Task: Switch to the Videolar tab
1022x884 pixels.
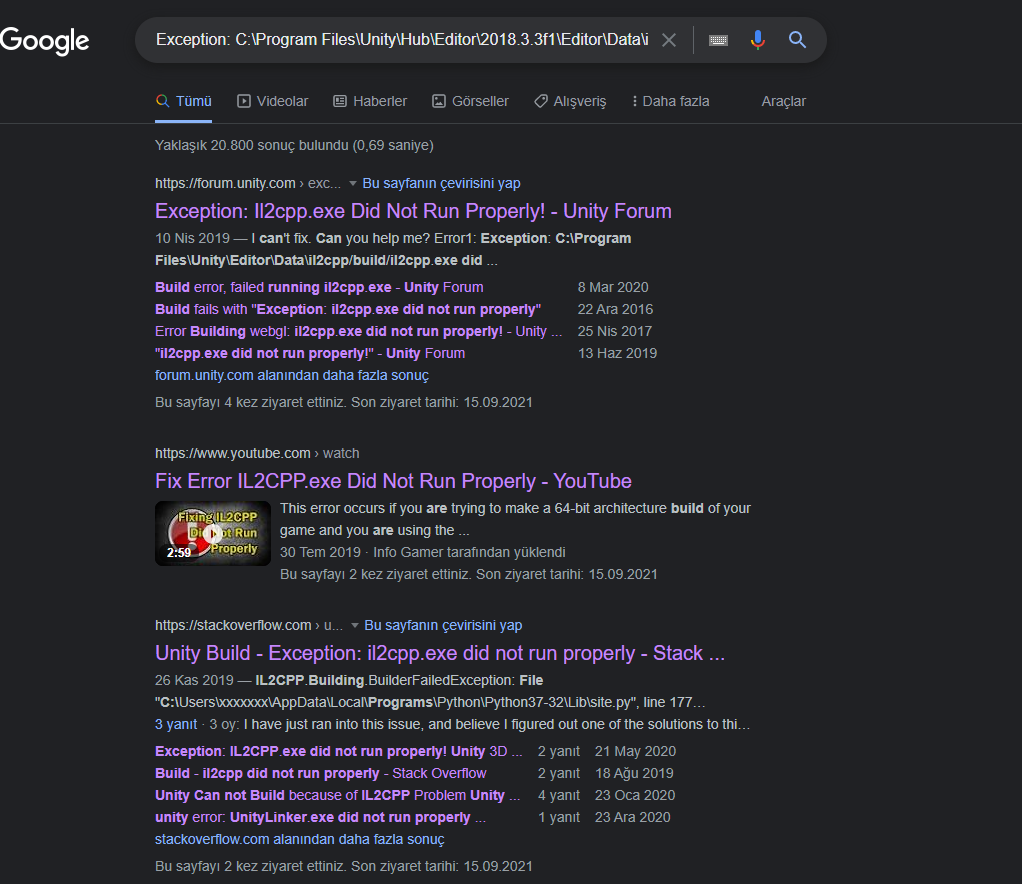Action: point(272,101)
